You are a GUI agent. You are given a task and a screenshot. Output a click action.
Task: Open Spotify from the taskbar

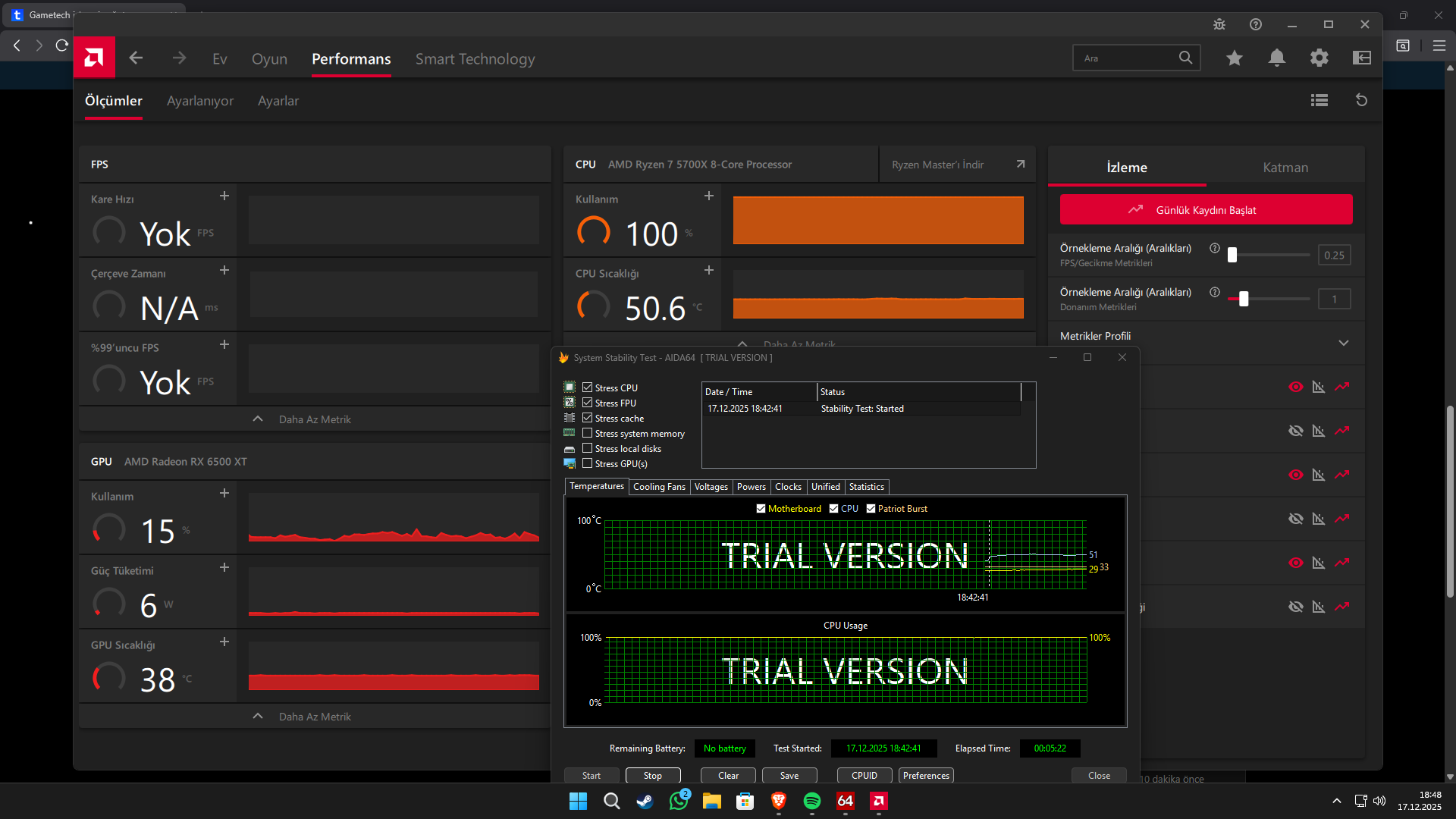(812, 801)
